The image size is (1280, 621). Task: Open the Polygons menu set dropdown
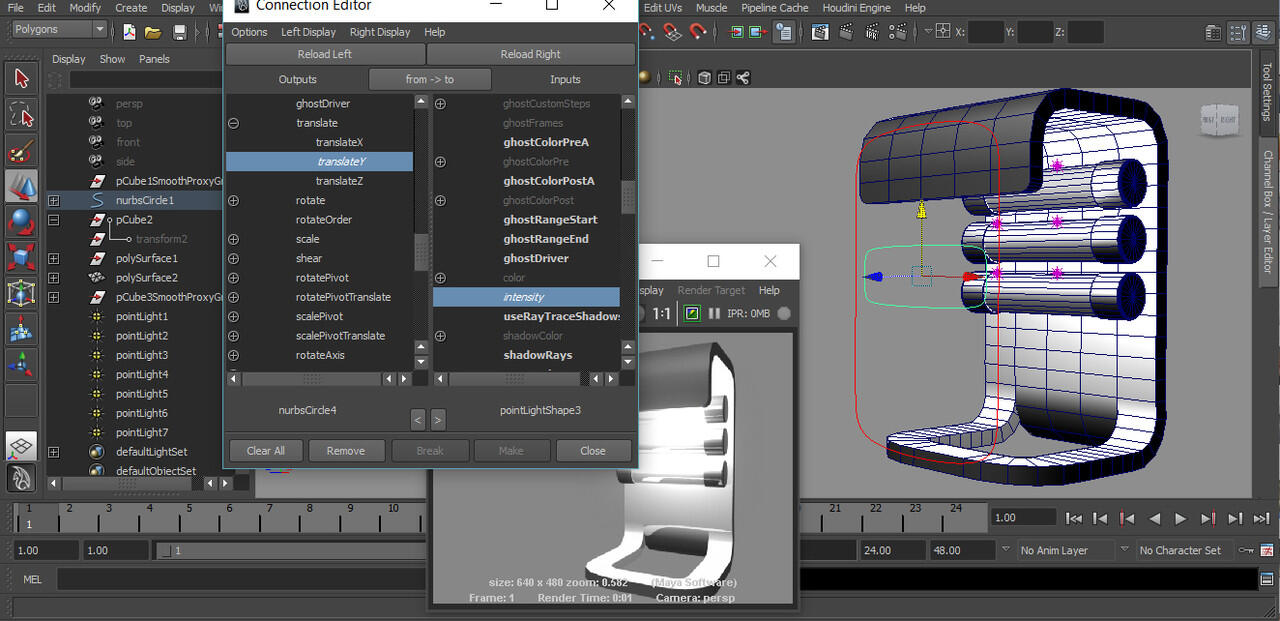[58, 30]
